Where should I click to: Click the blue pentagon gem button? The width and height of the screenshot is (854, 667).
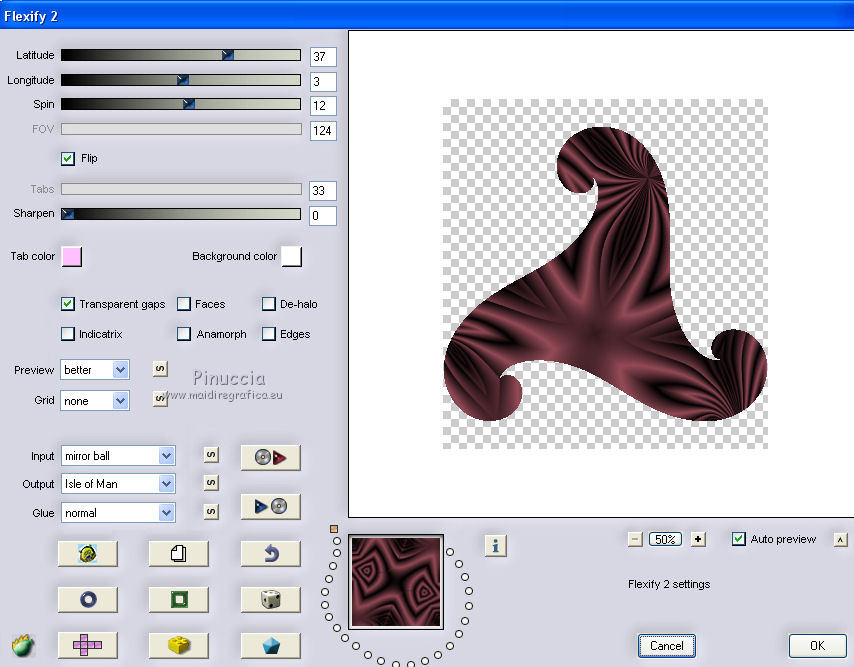pyautogui.click(x=271, y=645)
